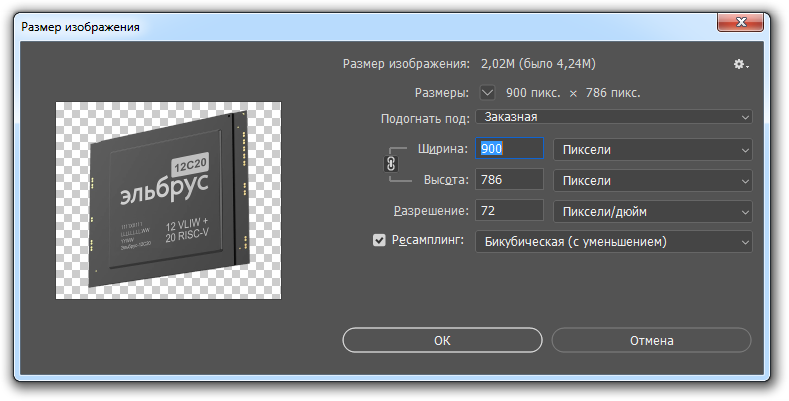The height and width of the screenshot is (401, 789).
Task: Click the 900 пикс. × 786 пикс. dimensions text
Action: 573,93
